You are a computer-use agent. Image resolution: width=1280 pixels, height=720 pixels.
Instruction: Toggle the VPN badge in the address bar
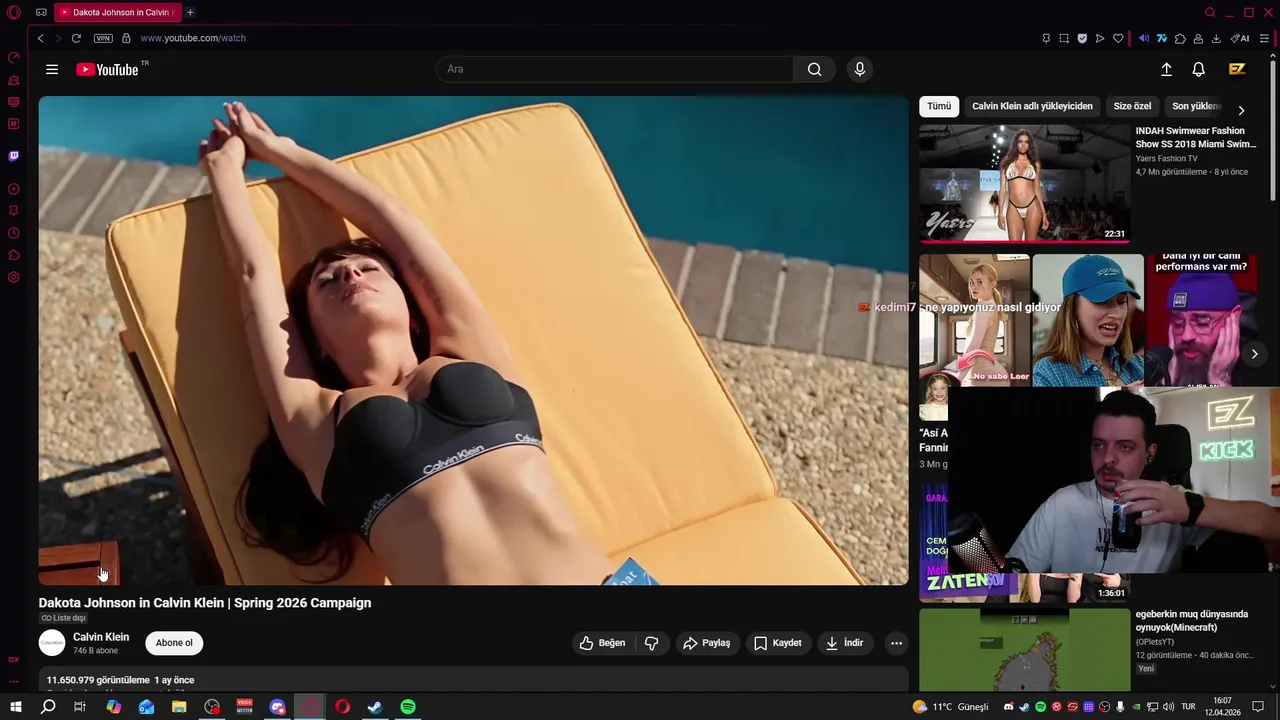[x=103, y=38]
